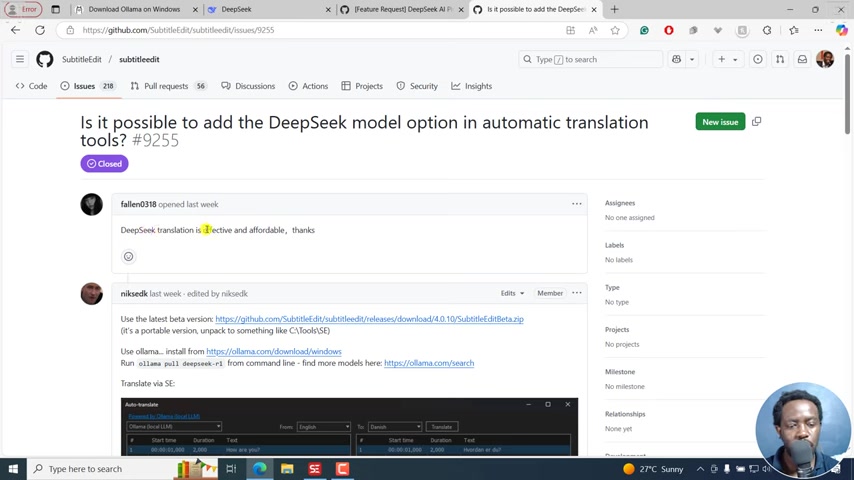Open the GitHub hamburger navigation menu
The width and height of the screenshot is (854, 480).
tap(20, 59)
